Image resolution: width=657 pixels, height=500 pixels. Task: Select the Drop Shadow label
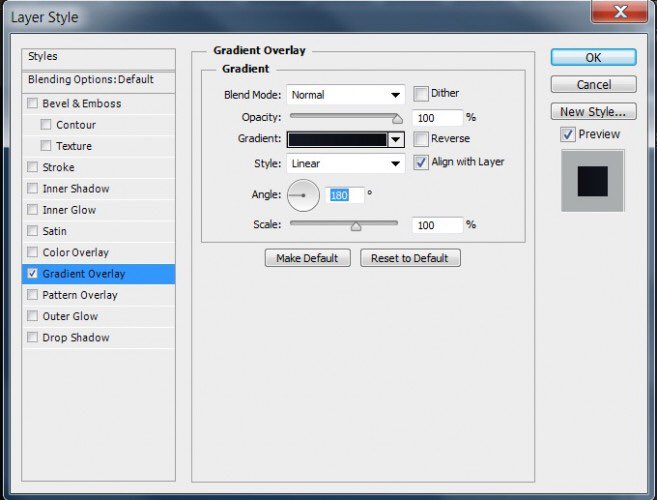click(76, 337)
